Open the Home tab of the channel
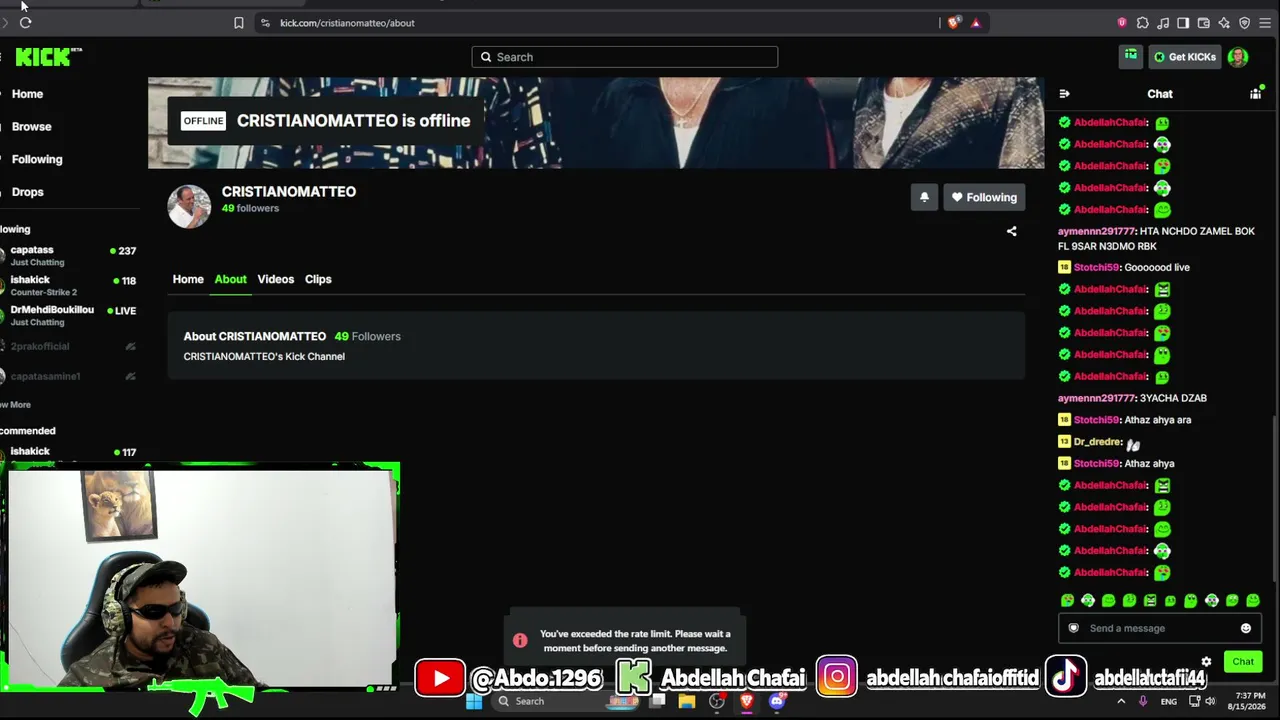 (x=188, y=279)
